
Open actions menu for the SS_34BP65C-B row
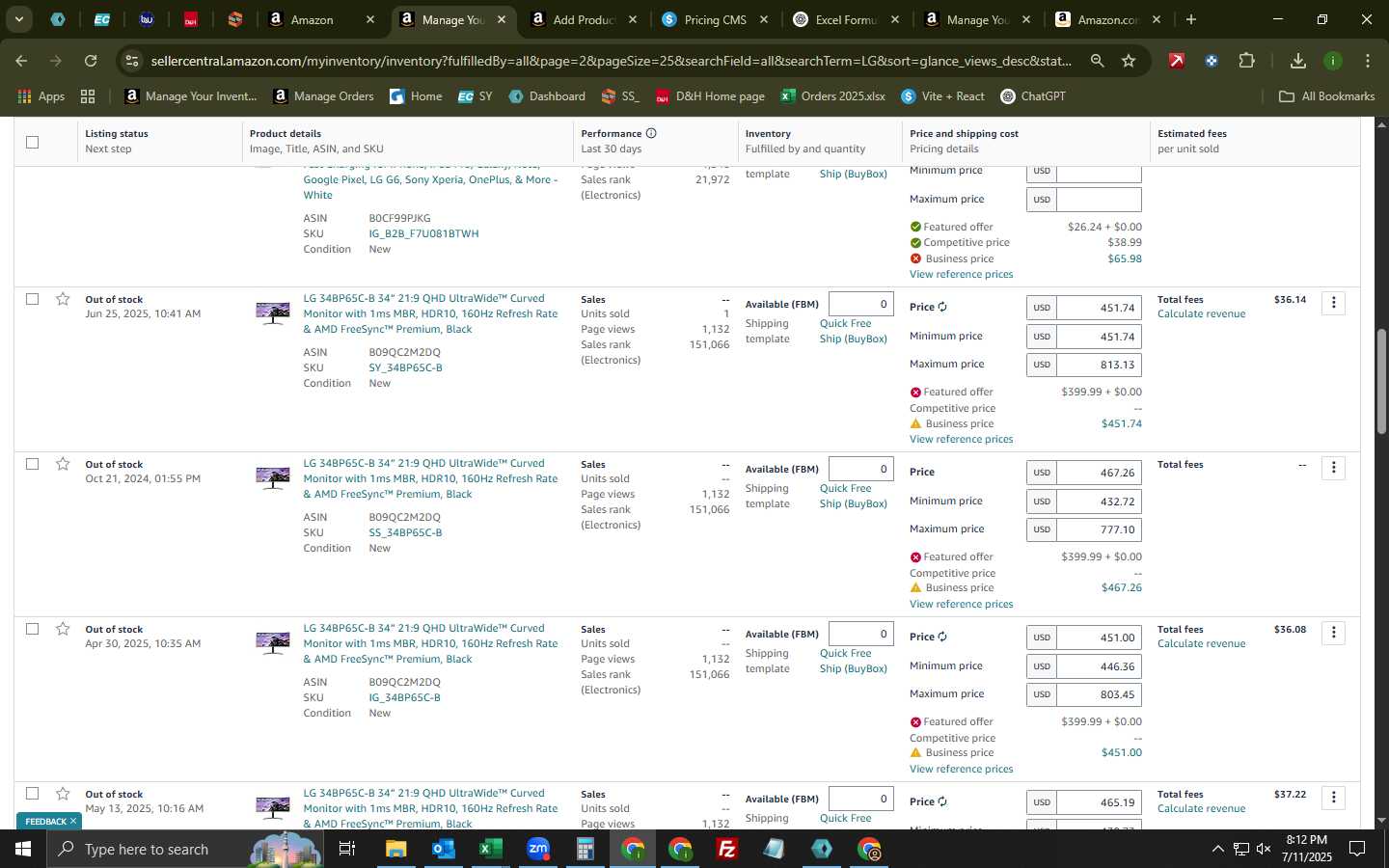coord(1333,468)
